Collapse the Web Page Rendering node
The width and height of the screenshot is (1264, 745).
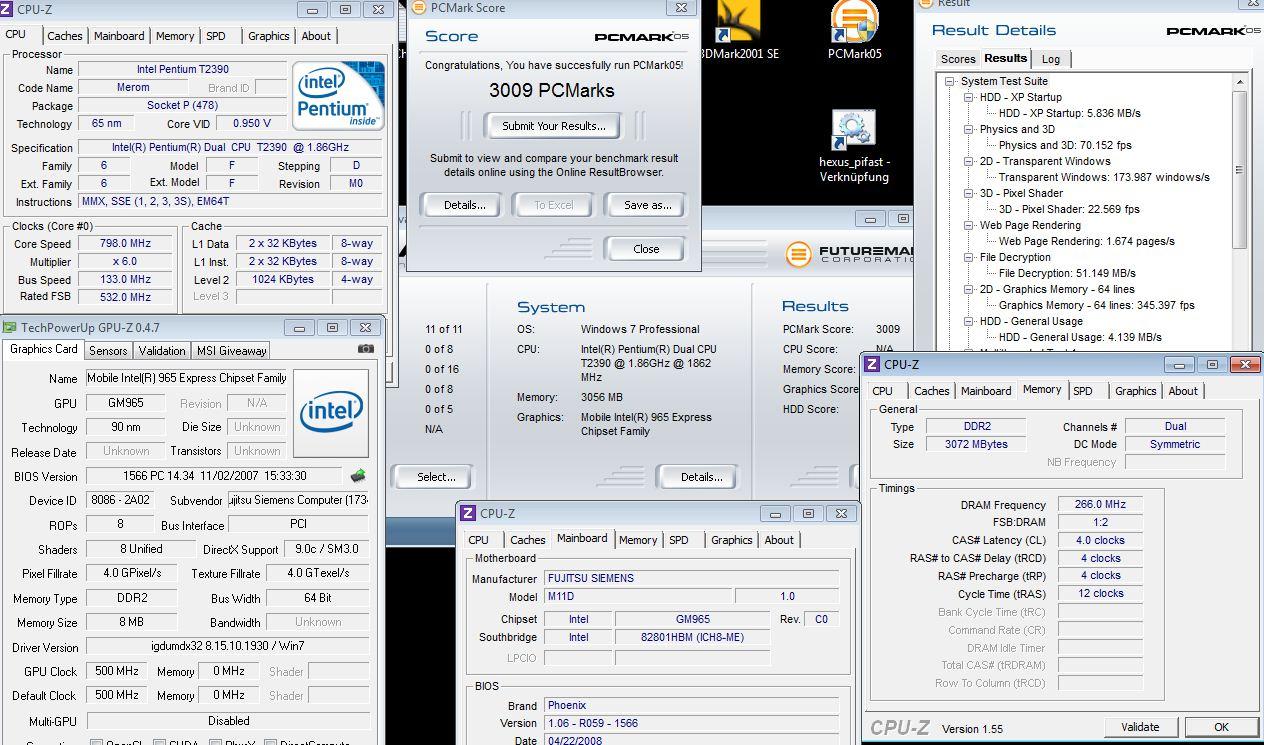tap(969, 225)
